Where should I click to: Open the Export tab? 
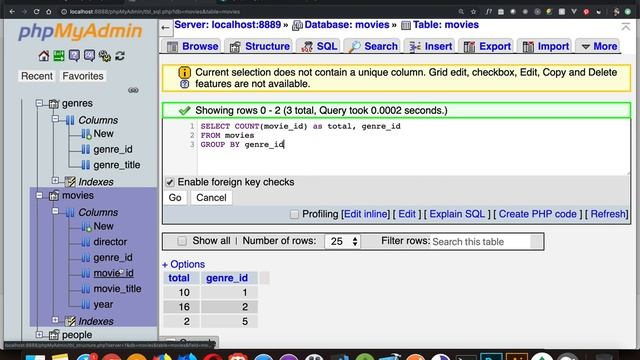(487, 47)
